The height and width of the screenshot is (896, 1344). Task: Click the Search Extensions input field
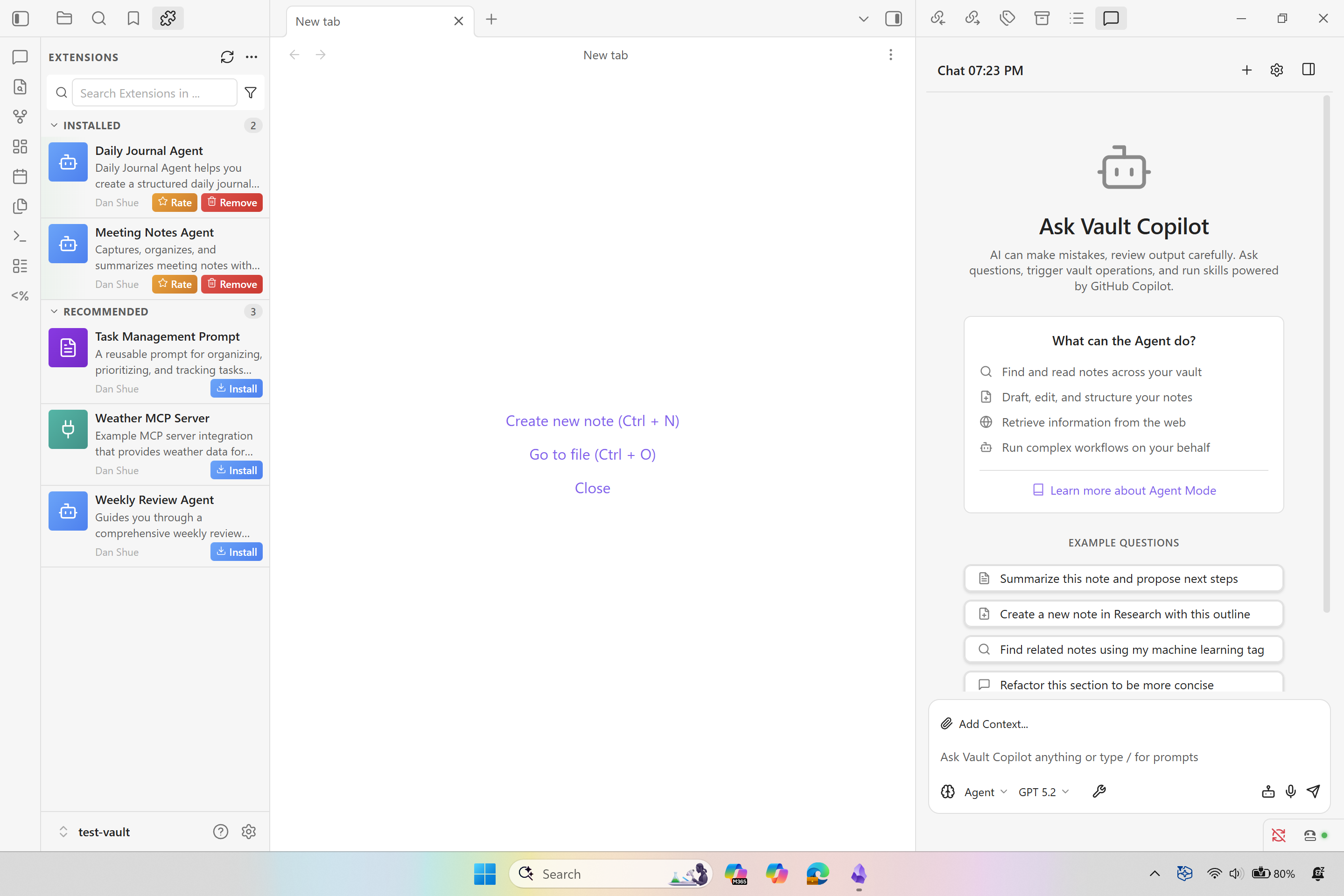(x=154, y=93)
